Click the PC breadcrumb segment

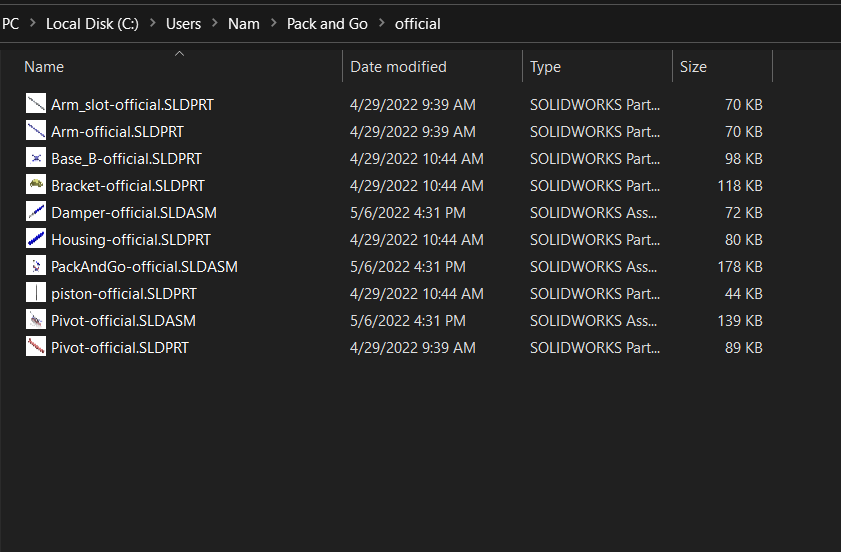point(10,24)
